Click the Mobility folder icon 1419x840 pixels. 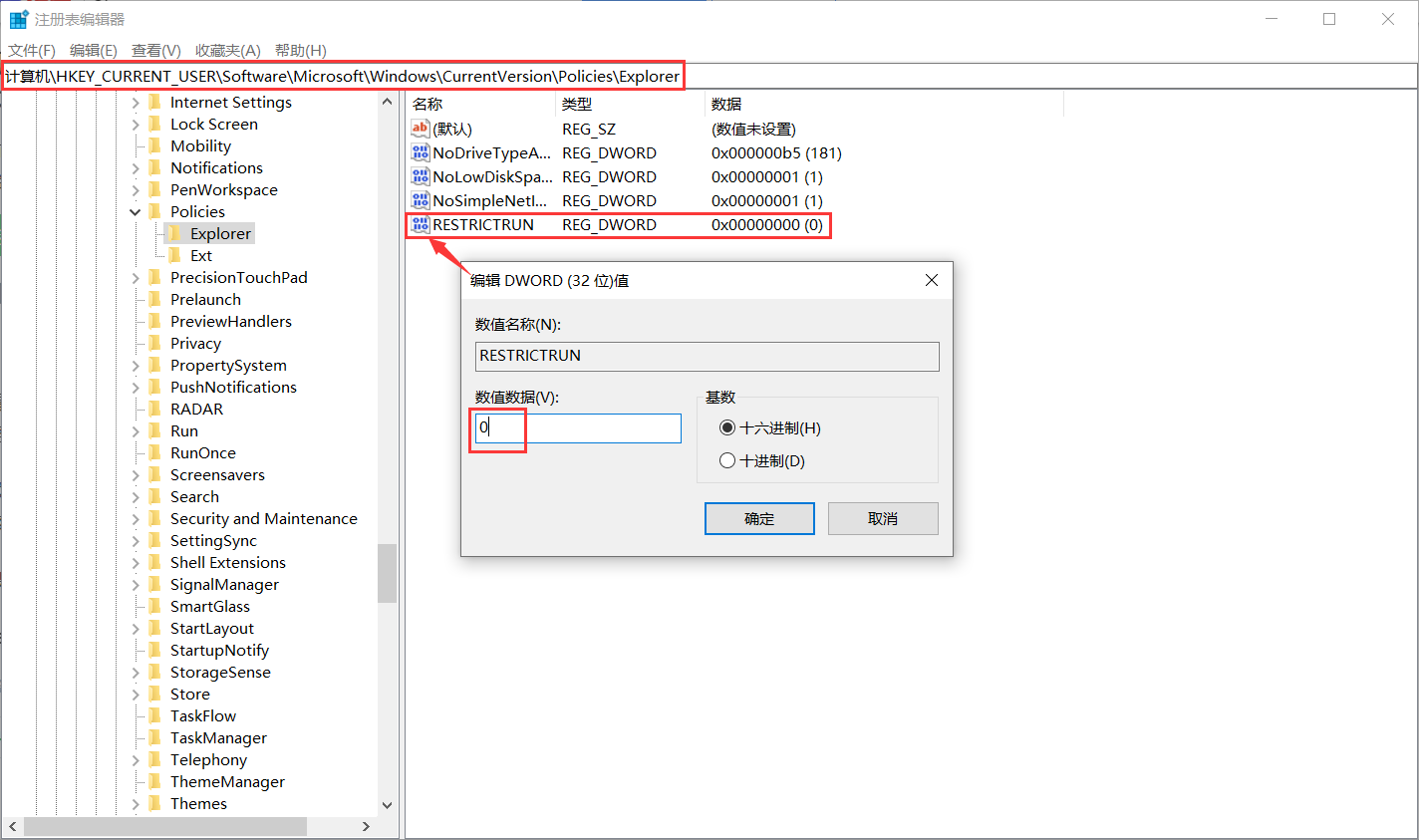[154, 145]
